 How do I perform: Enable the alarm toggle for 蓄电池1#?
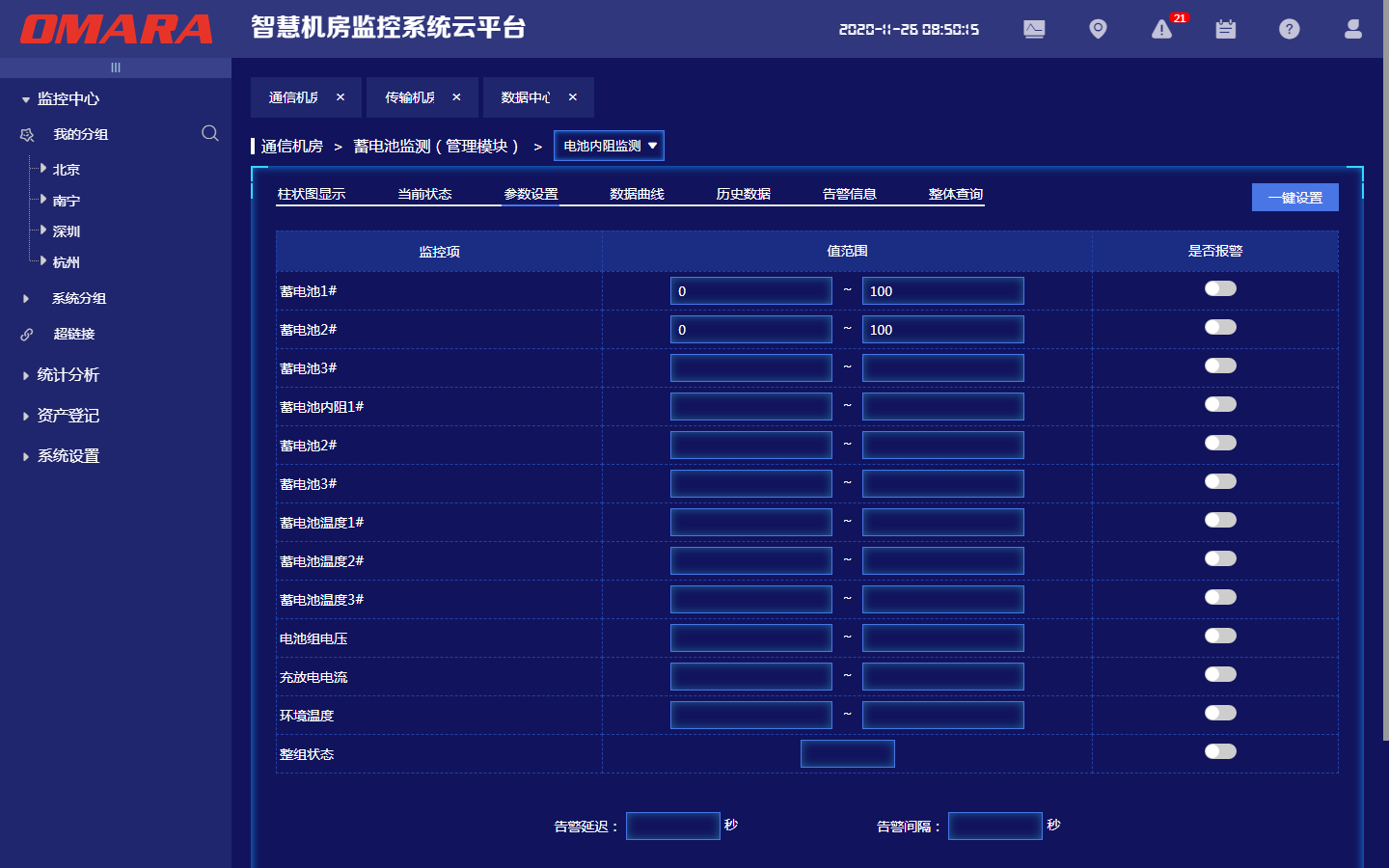(x=1220, y=287)
